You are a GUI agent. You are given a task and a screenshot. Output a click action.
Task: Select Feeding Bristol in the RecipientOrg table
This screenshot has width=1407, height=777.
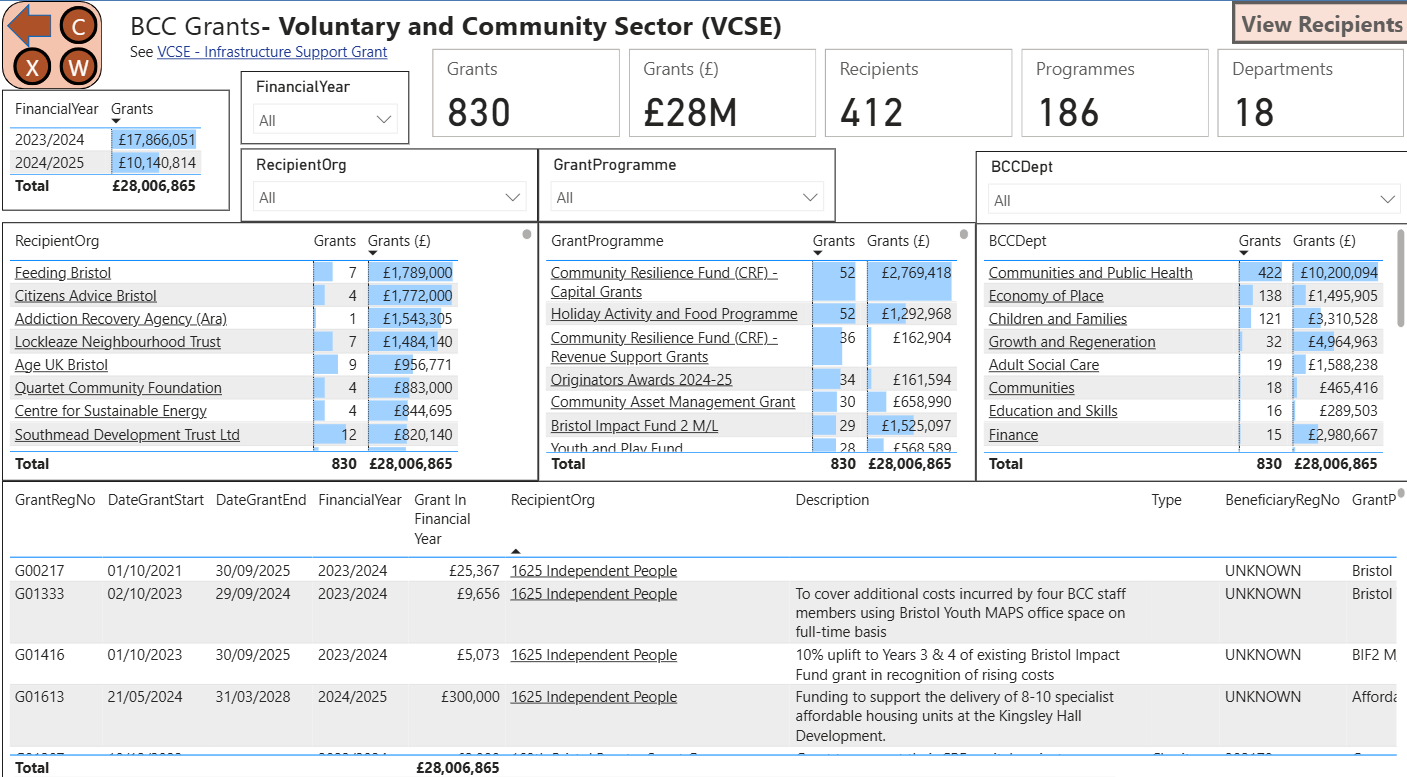pos(63,273)
